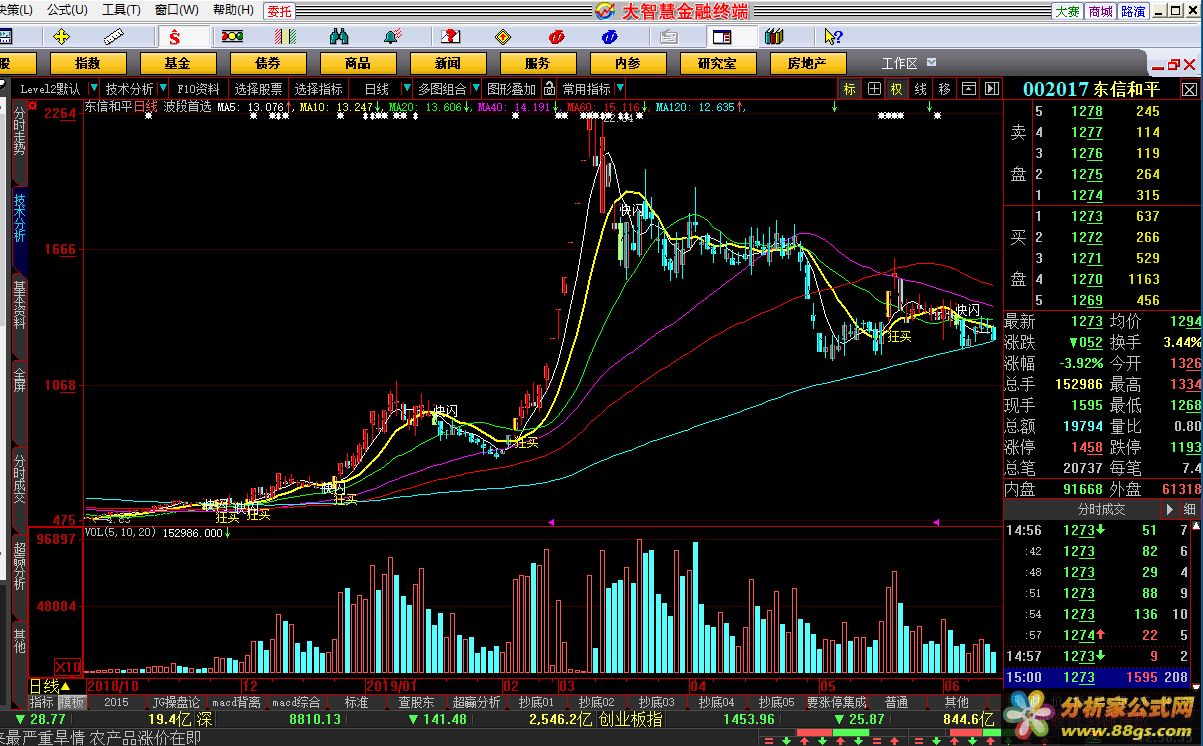Click the window layout panel icon

(x=720, y=37)
